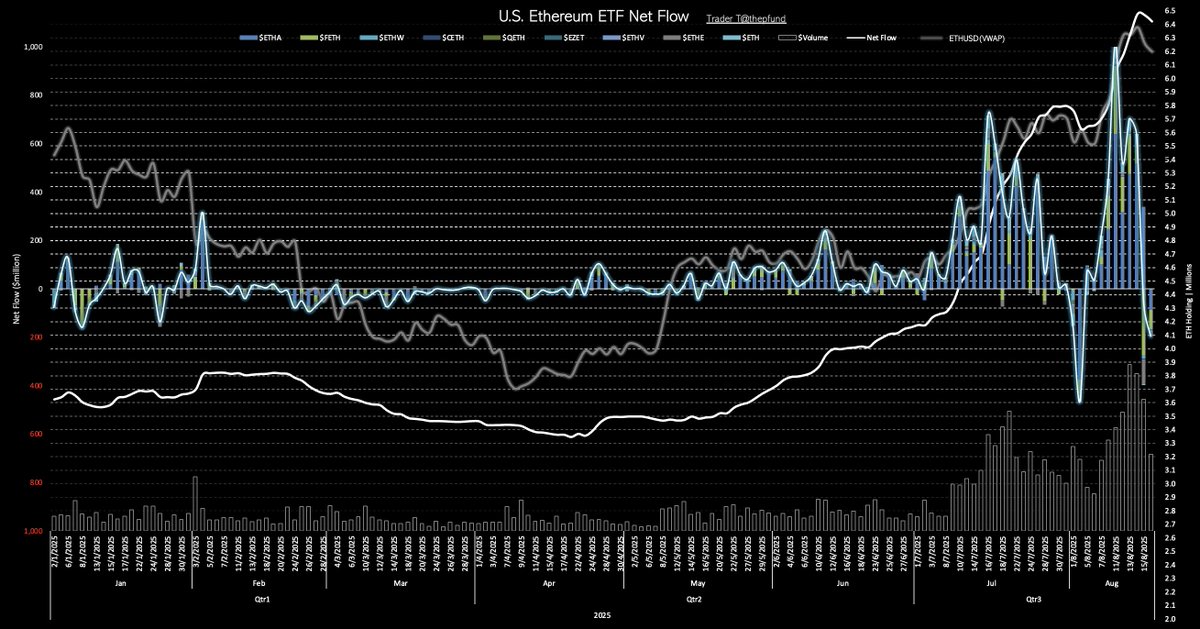This screenshot has width=1200, height=629.
Task: Click the 0 value on left axis
Action: point(42,289)
